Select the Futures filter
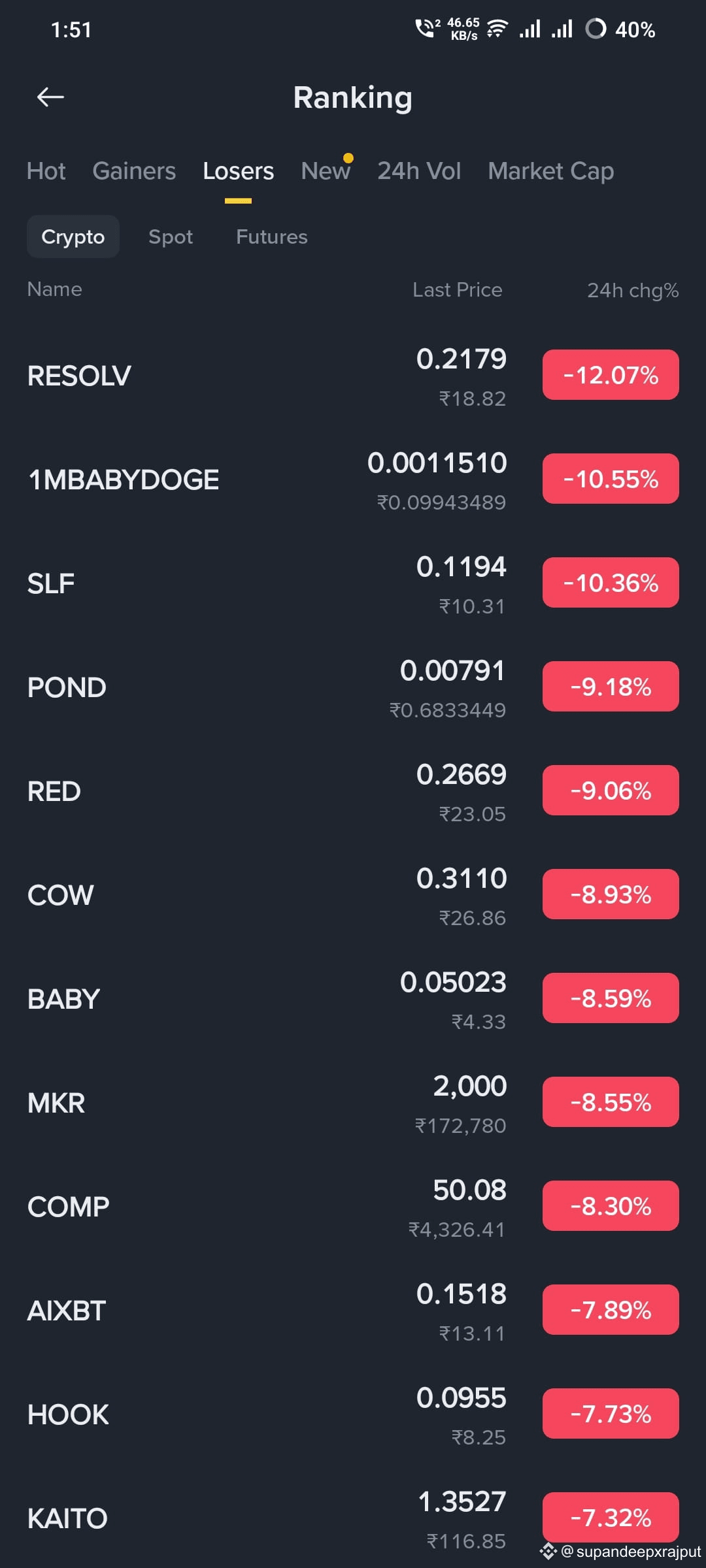Screen dimensions: 706x1568 point(272,237)
